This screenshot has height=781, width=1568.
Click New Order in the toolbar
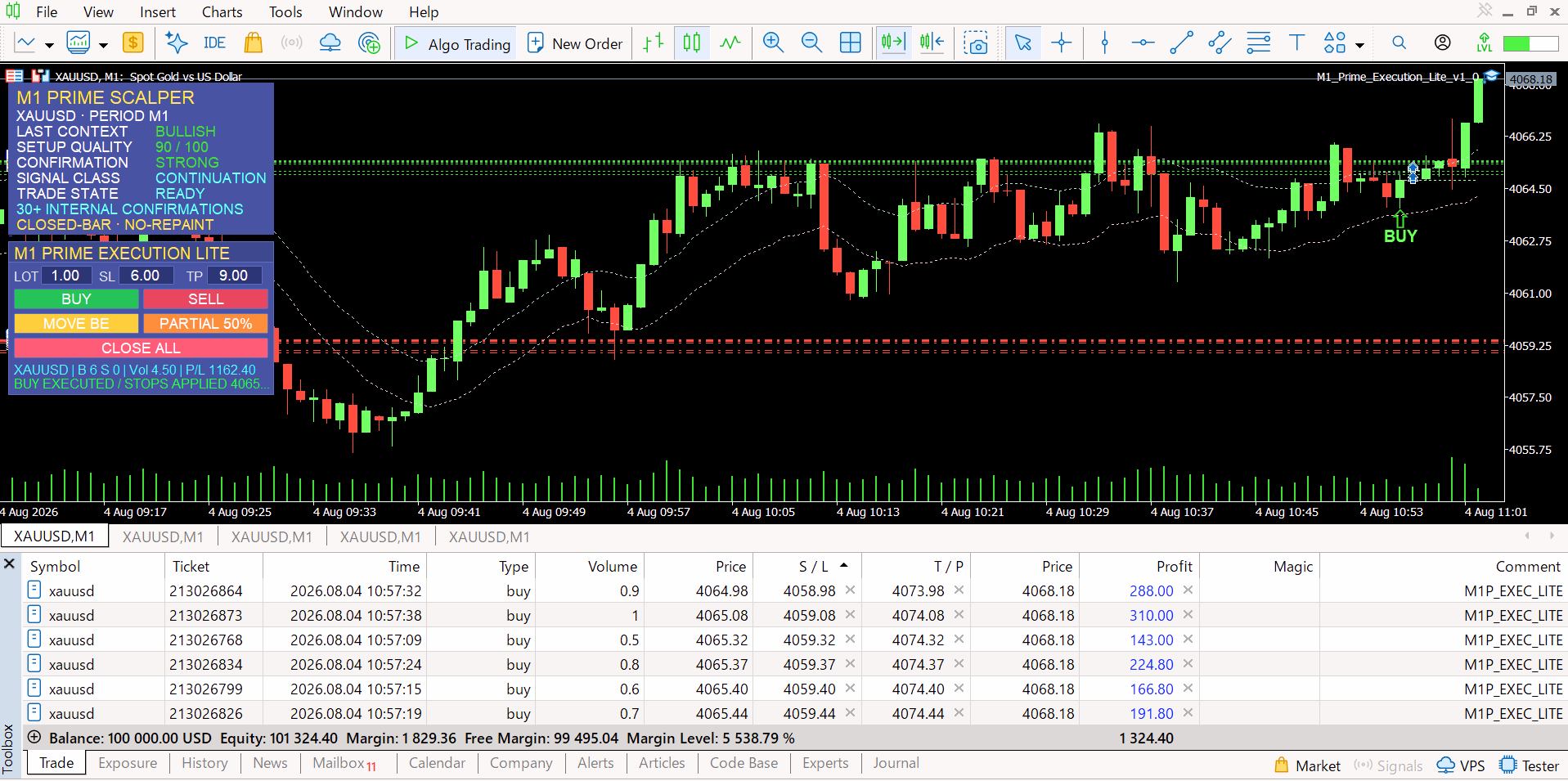[x=575, y=43]
